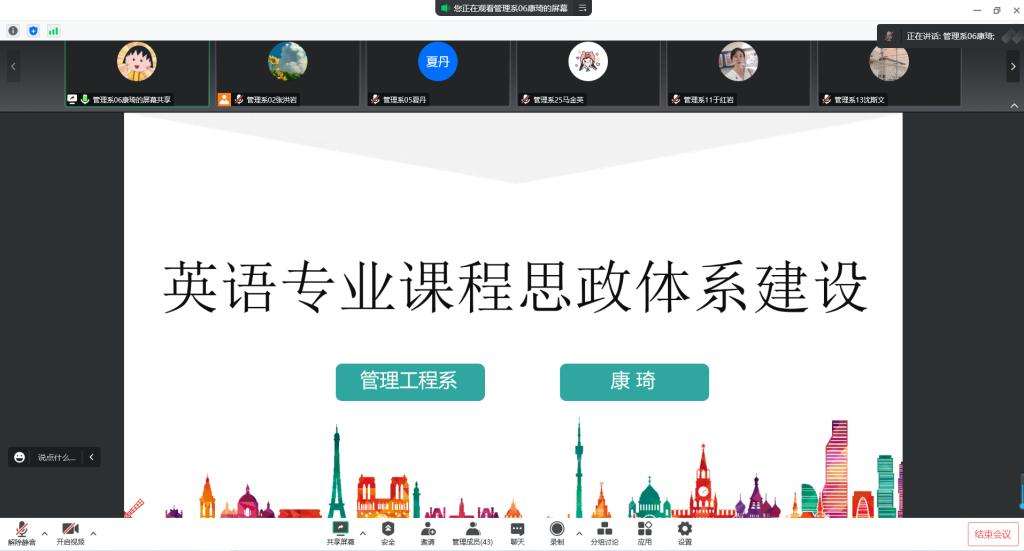Expand video options arrow beside 开启视频
This screenshot has width=1024, height=551.
pyautogui.click(x=93, y=533)
